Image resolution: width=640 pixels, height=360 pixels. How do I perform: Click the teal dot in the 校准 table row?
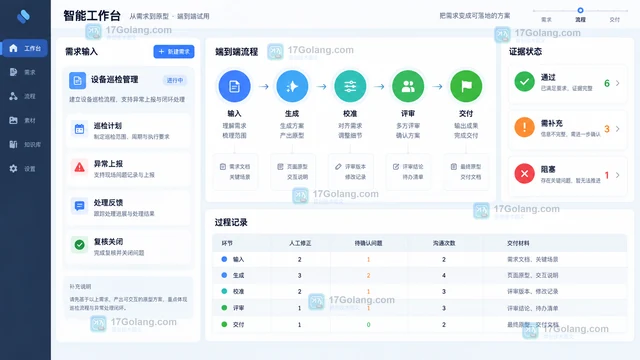pos(224,291)
